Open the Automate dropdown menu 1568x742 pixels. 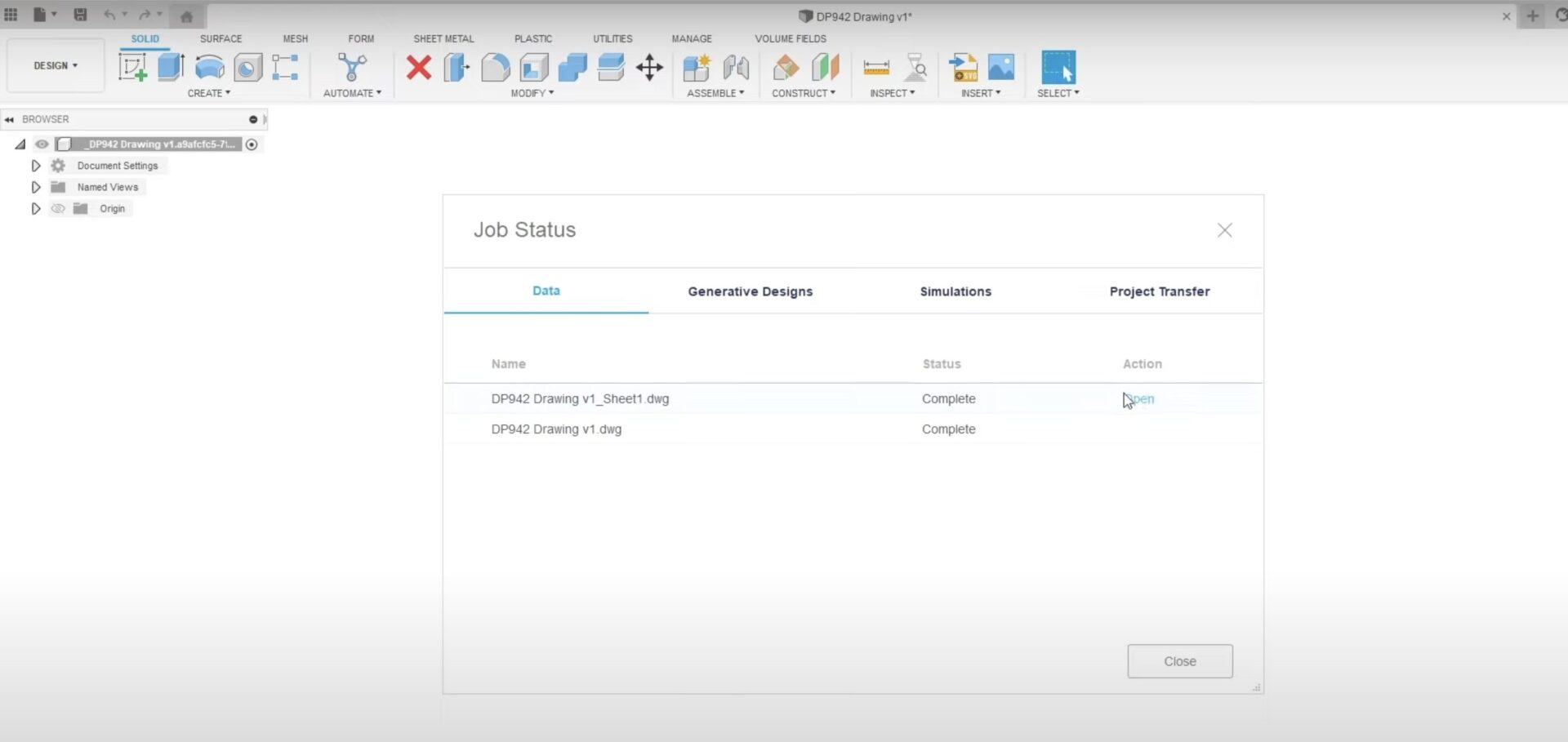[352, 93]
